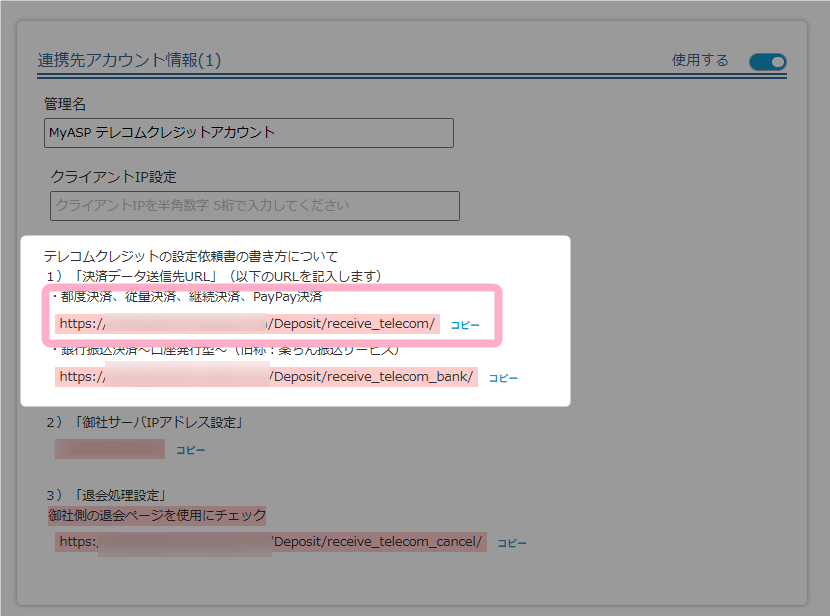Click the テレコムクレジットの設定依頼書の書き方について heading

(191, 256)
